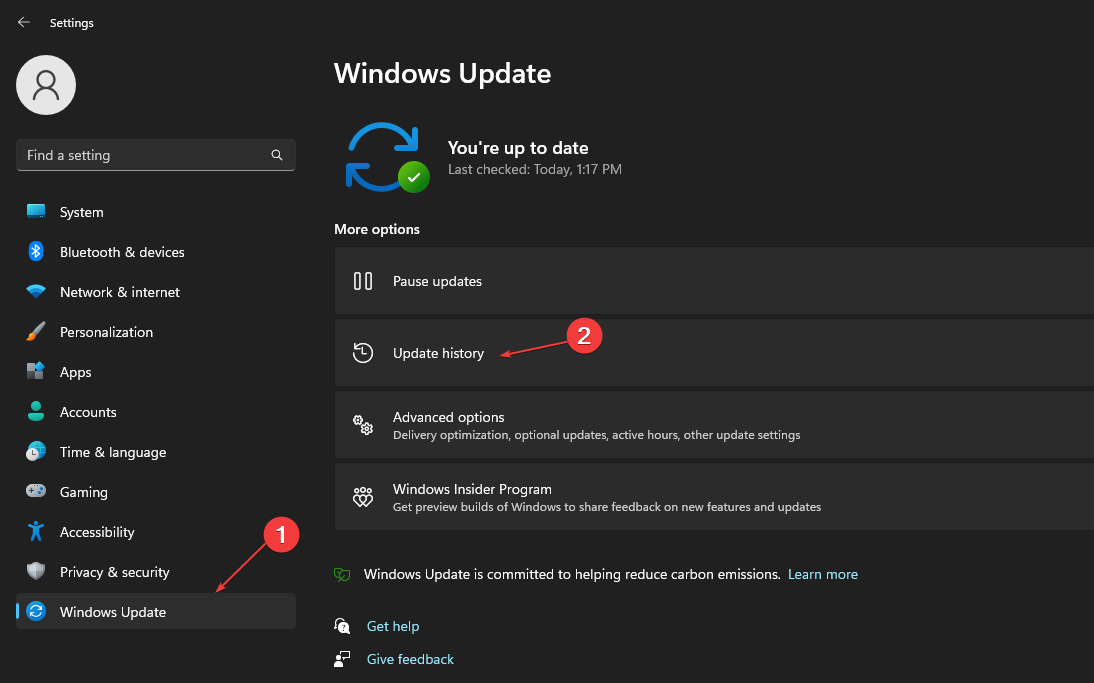Click the Personalization paintbrush icon
1094x683 pixels.
click(x=36, y=331)
